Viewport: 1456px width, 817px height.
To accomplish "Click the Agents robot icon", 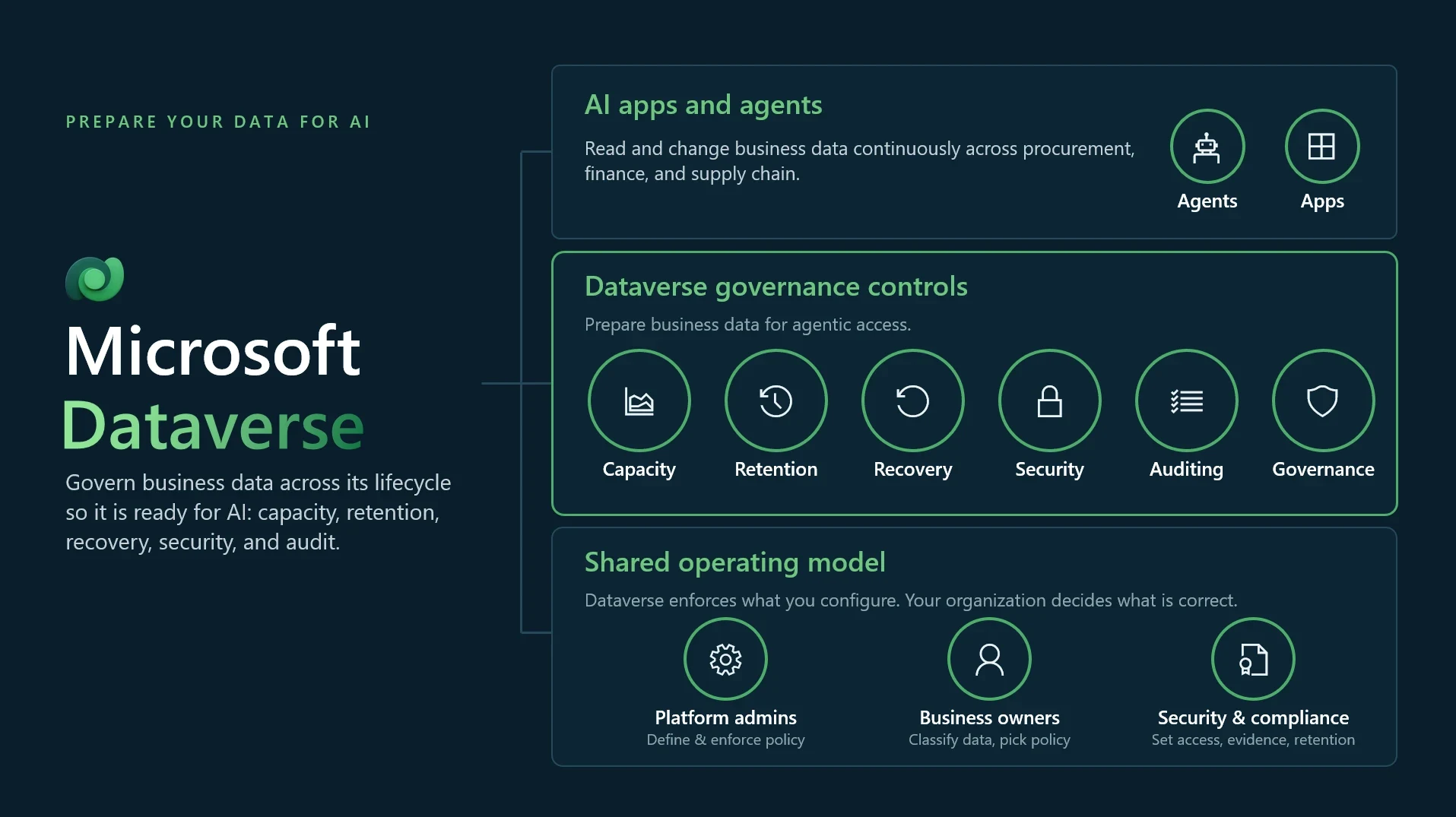I will click(x=1207, y=147).
